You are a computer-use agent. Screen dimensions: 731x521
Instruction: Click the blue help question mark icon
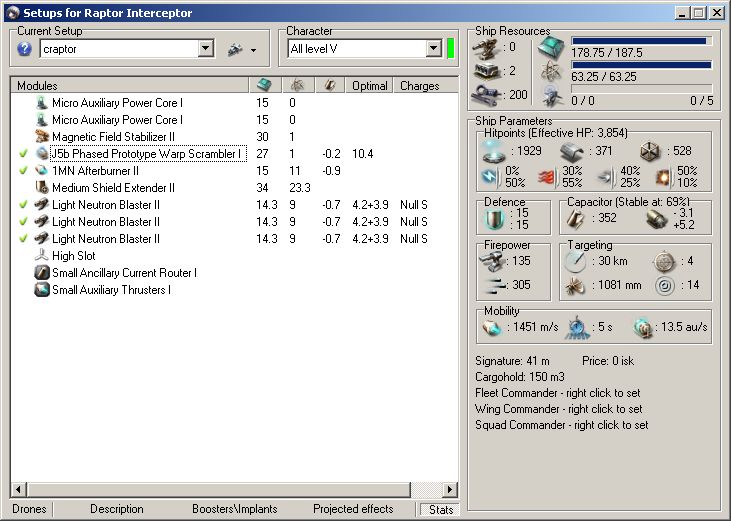point(25,48)
